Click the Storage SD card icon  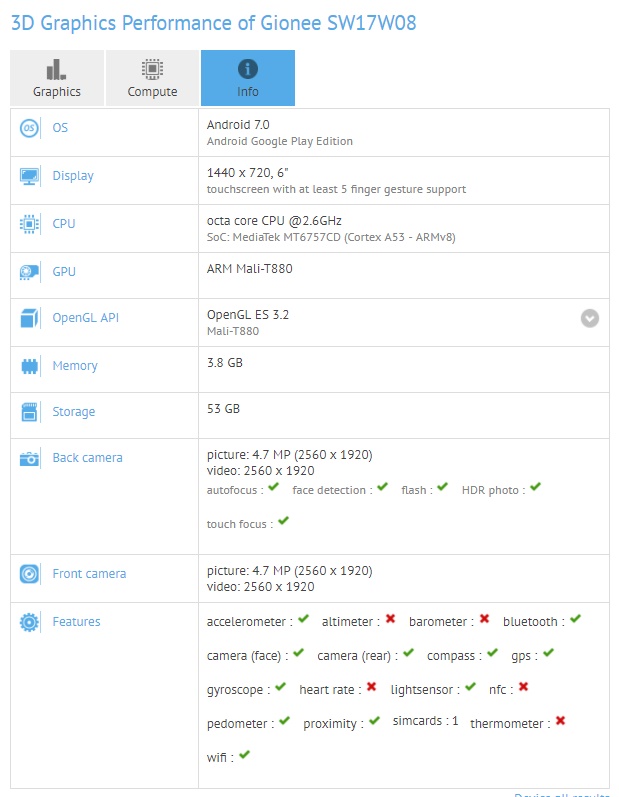(x=29, y=412)
